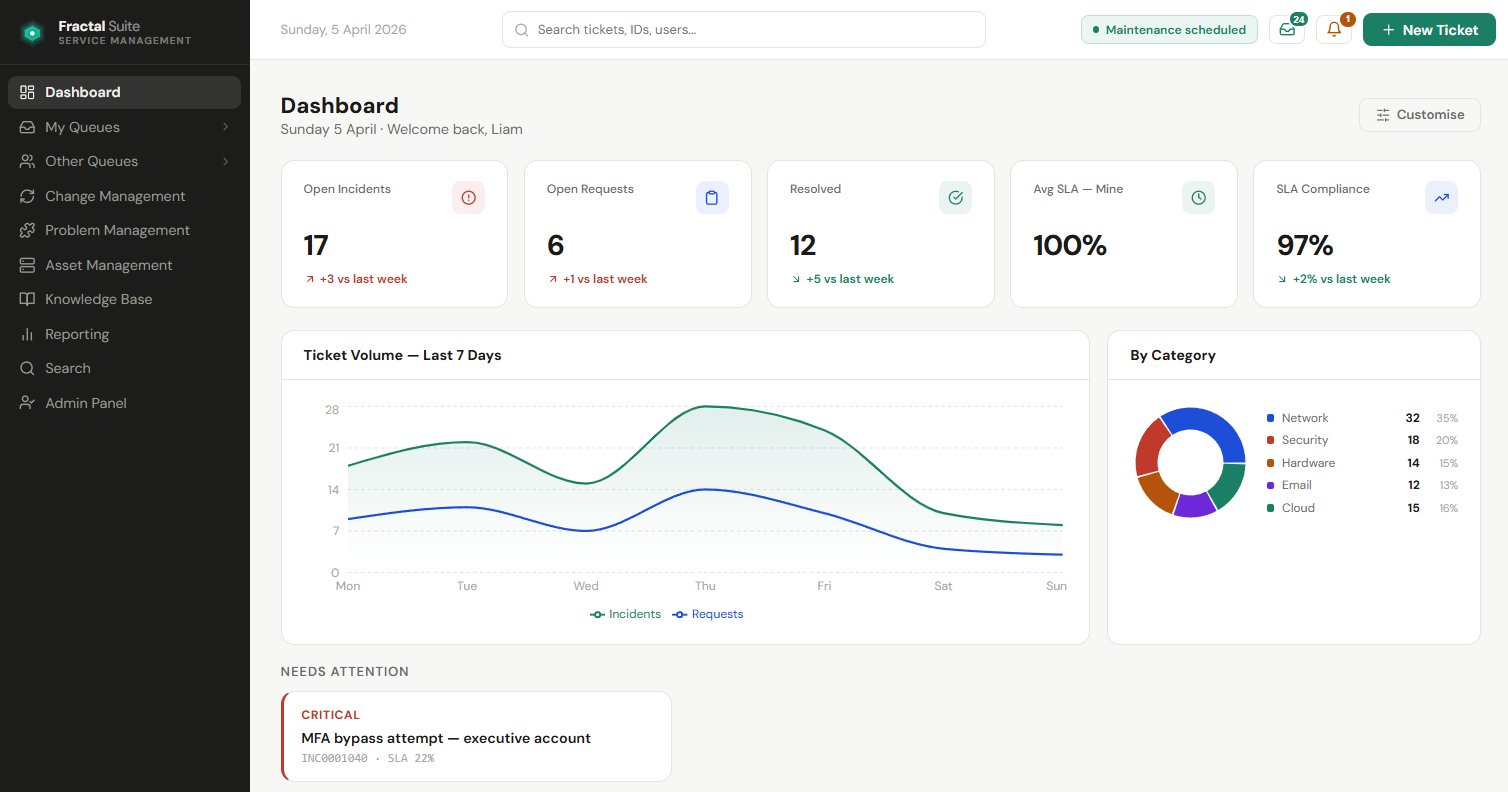Click the "Ticket Volume — Last 7 Days" heading
The width and height of the screenshot is (1508, 792).
[x=402, y=355]
